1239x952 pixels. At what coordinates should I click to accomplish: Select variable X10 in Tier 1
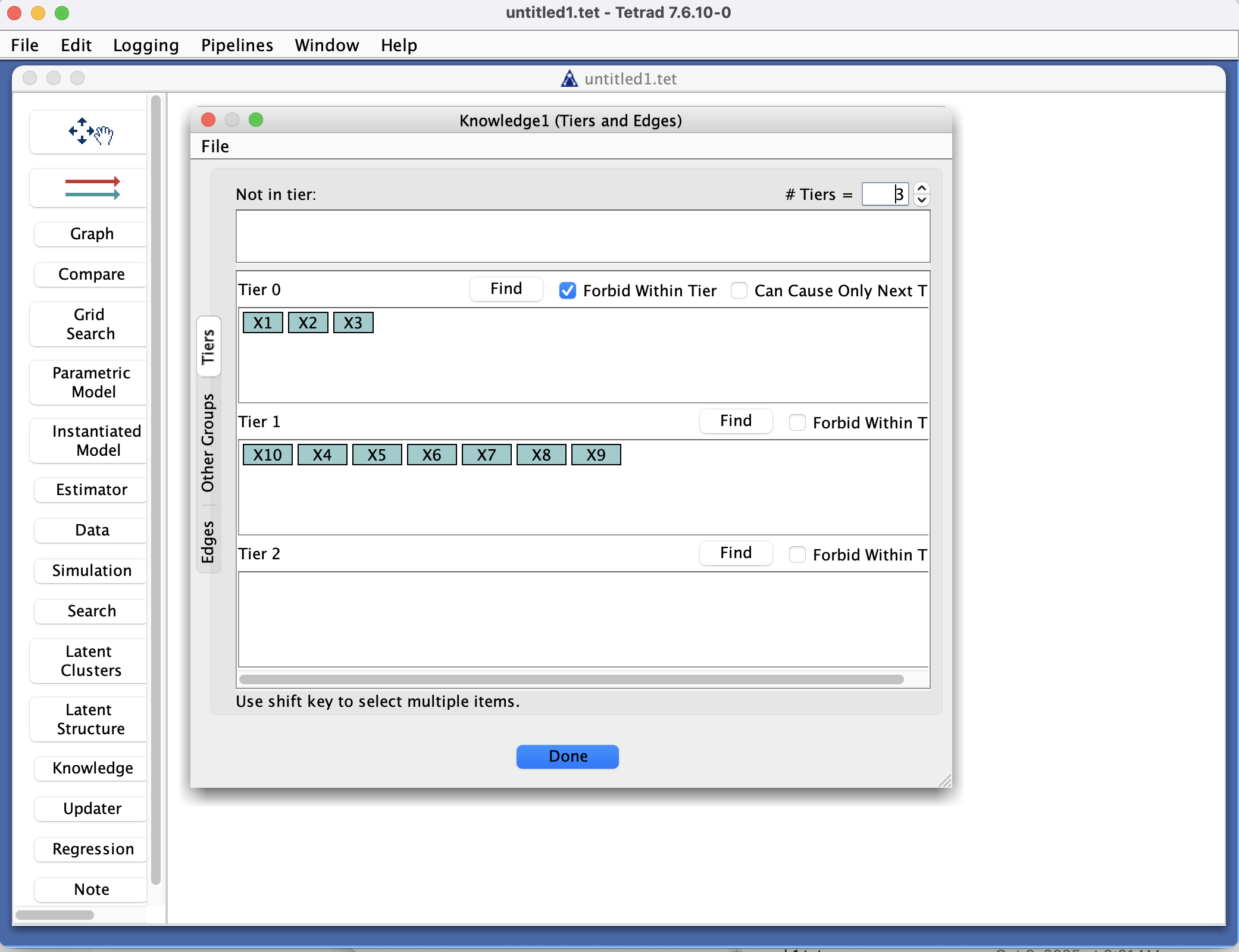pos(268,455)
